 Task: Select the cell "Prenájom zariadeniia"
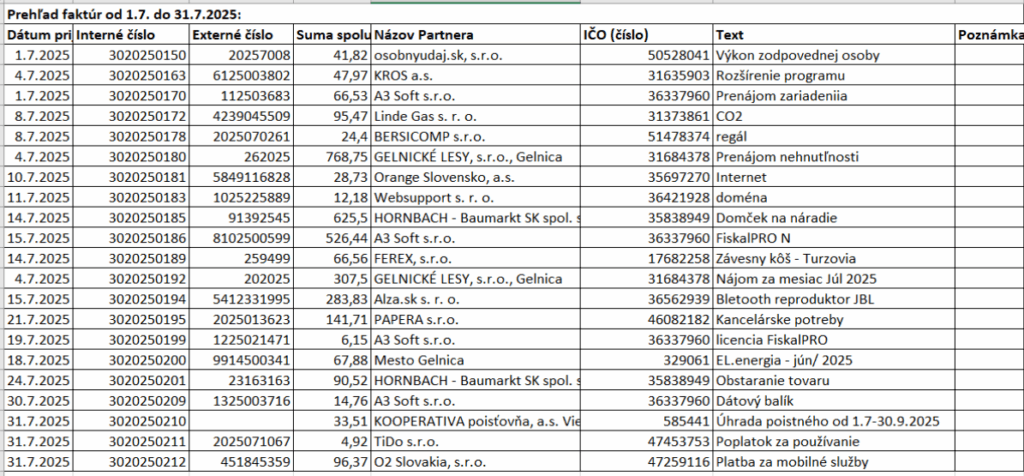click(x=834, y=96)
